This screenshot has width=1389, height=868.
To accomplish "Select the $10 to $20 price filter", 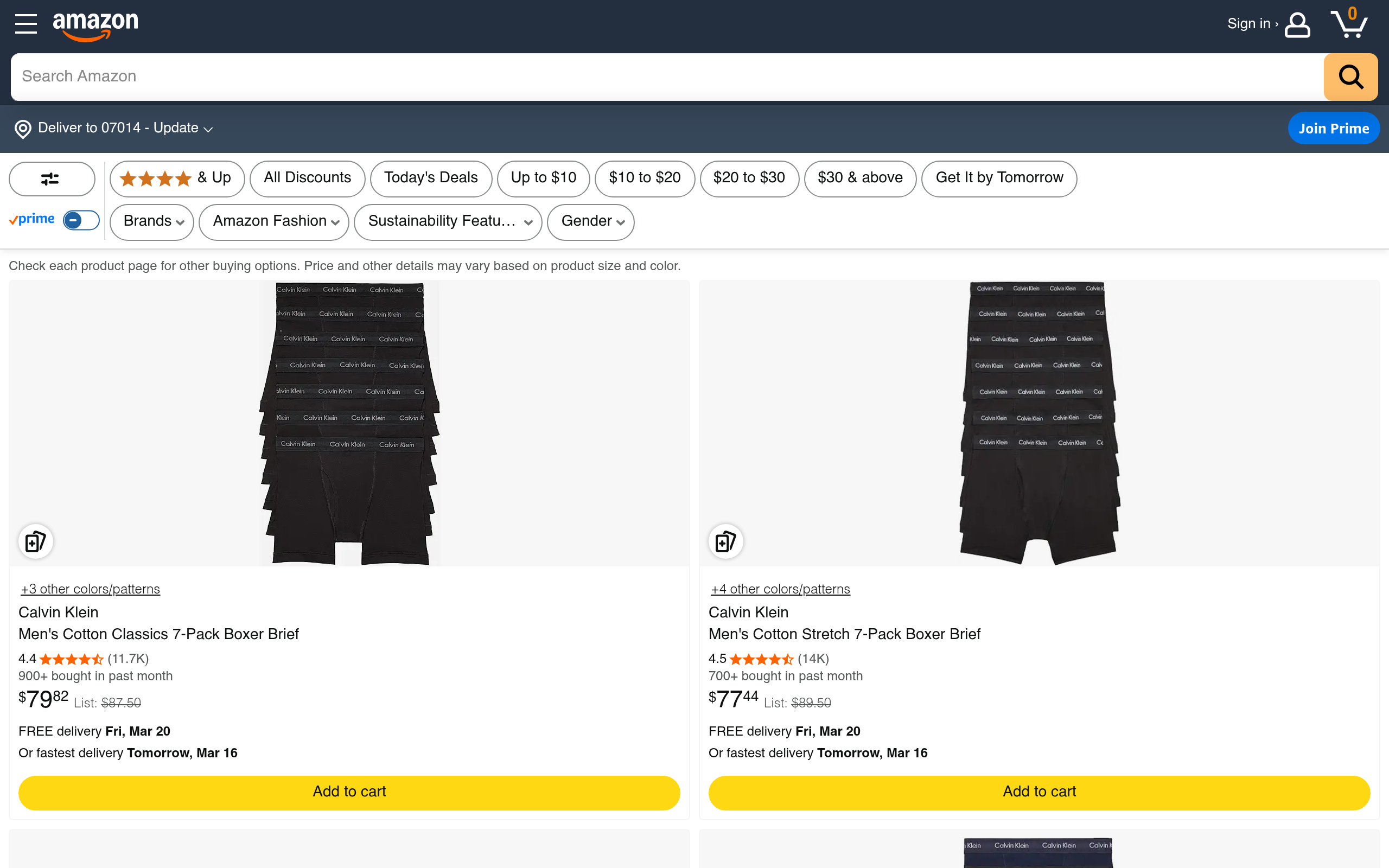I will click(x=645, y=178).
